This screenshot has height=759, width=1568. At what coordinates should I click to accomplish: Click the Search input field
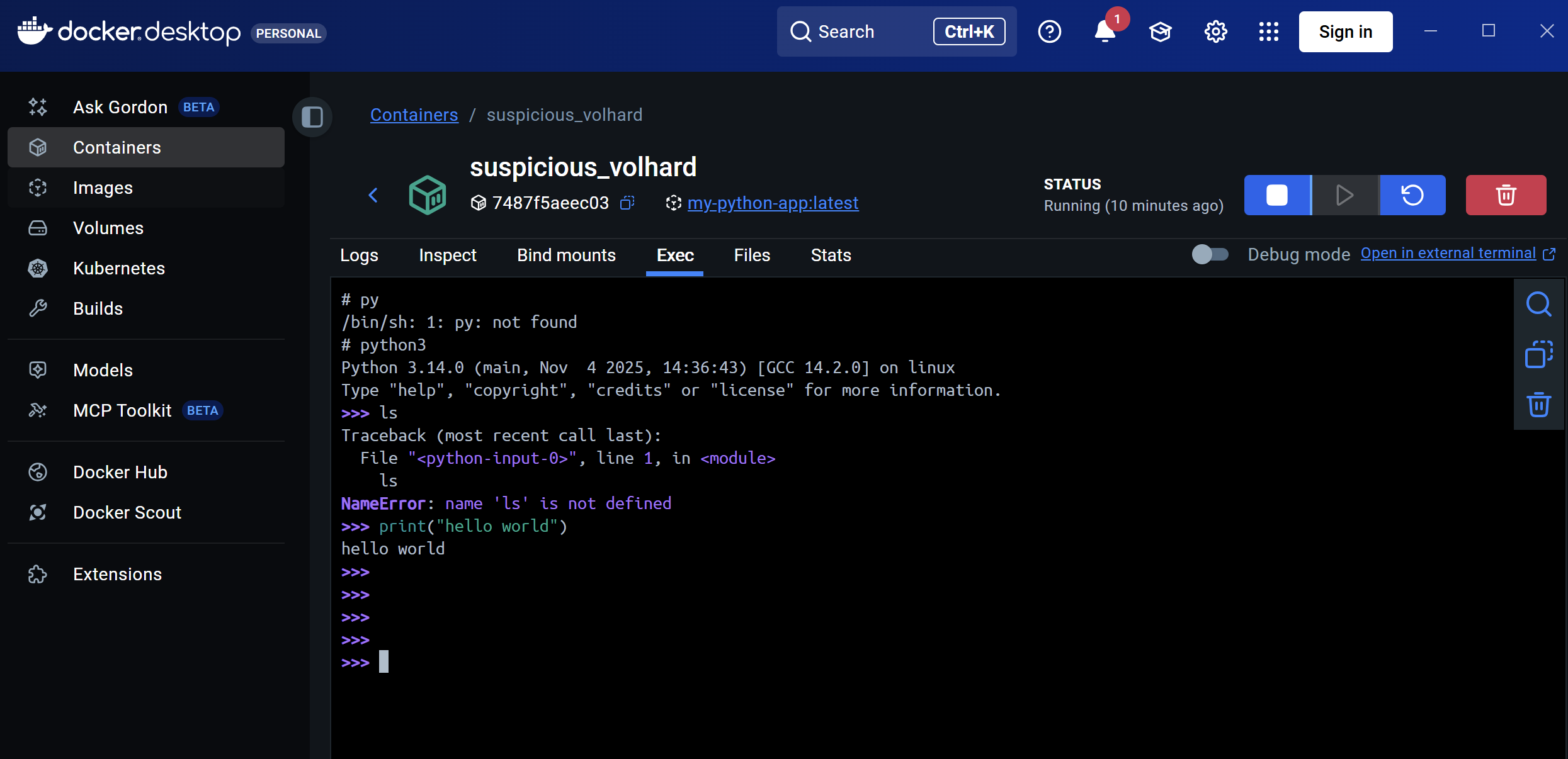click(x=869, y=31)
